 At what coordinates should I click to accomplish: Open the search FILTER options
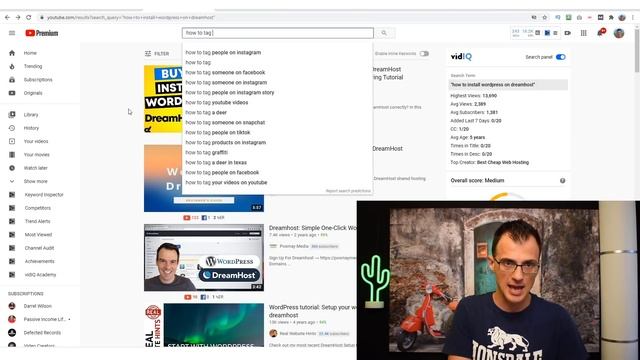point(157,53)
